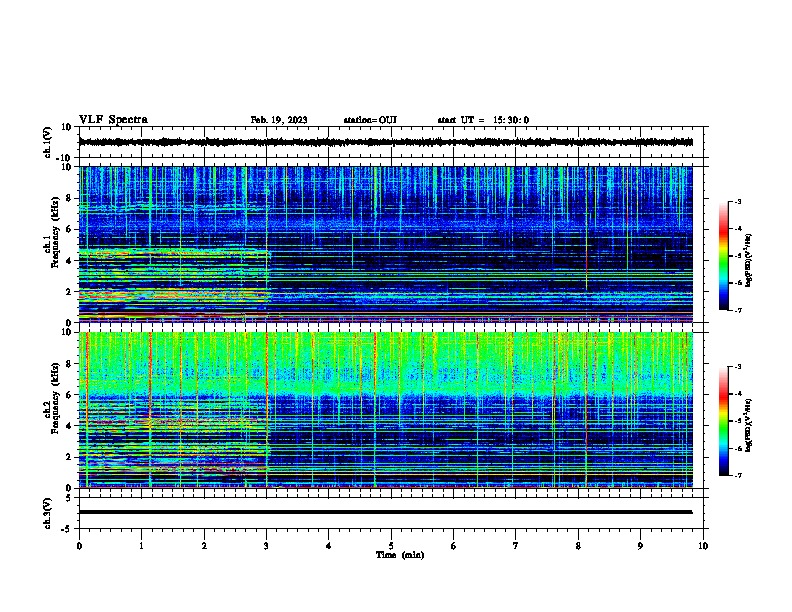The image size is (792, 612).
Task: Click the "-7" label on ch.1 color scale
Action: (738, 310)
